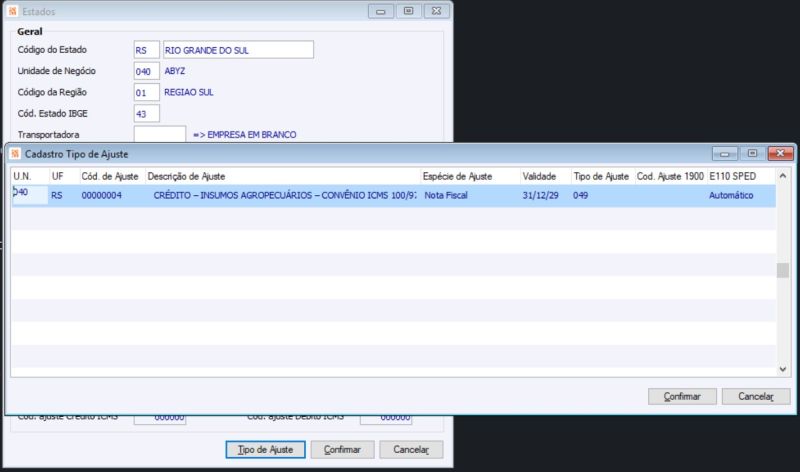Screen dimensions: 800x472
Task: Click the grid scrollbar down arrow
Action: pyautogui.click(x=783, y=369)
